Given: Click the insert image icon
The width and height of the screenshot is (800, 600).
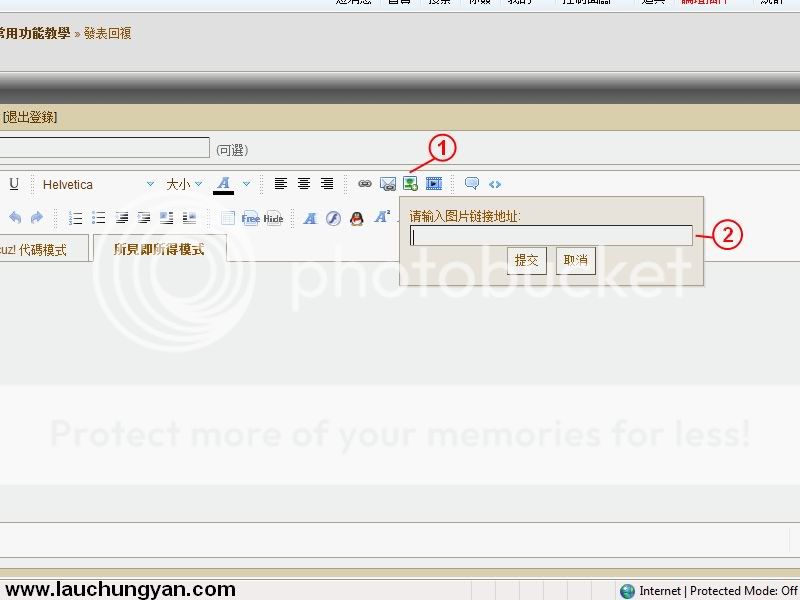Looking at the screenshot, I should tap(411, 184).
